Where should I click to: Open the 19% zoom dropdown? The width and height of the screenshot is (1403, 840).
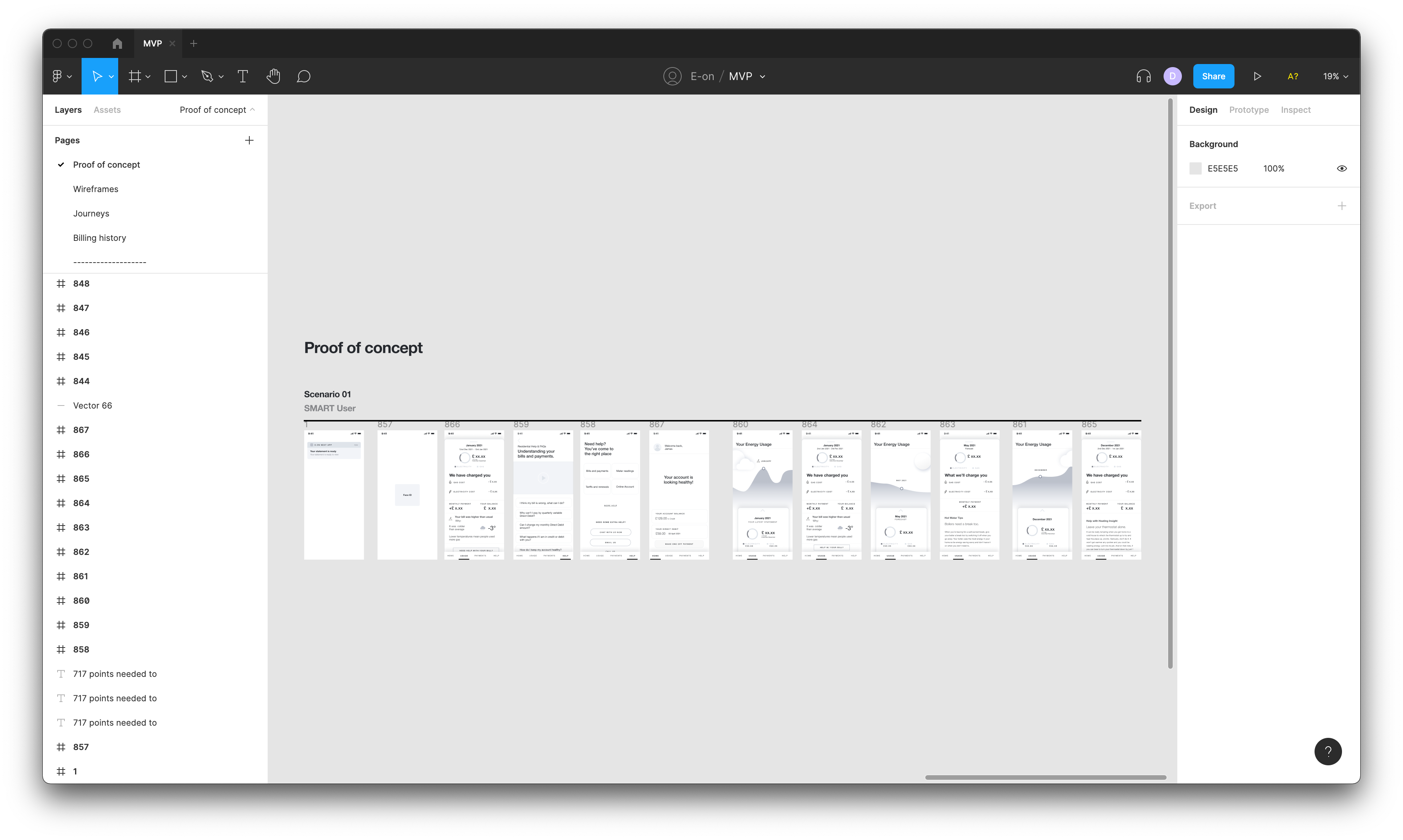[x=1335, y=76]
